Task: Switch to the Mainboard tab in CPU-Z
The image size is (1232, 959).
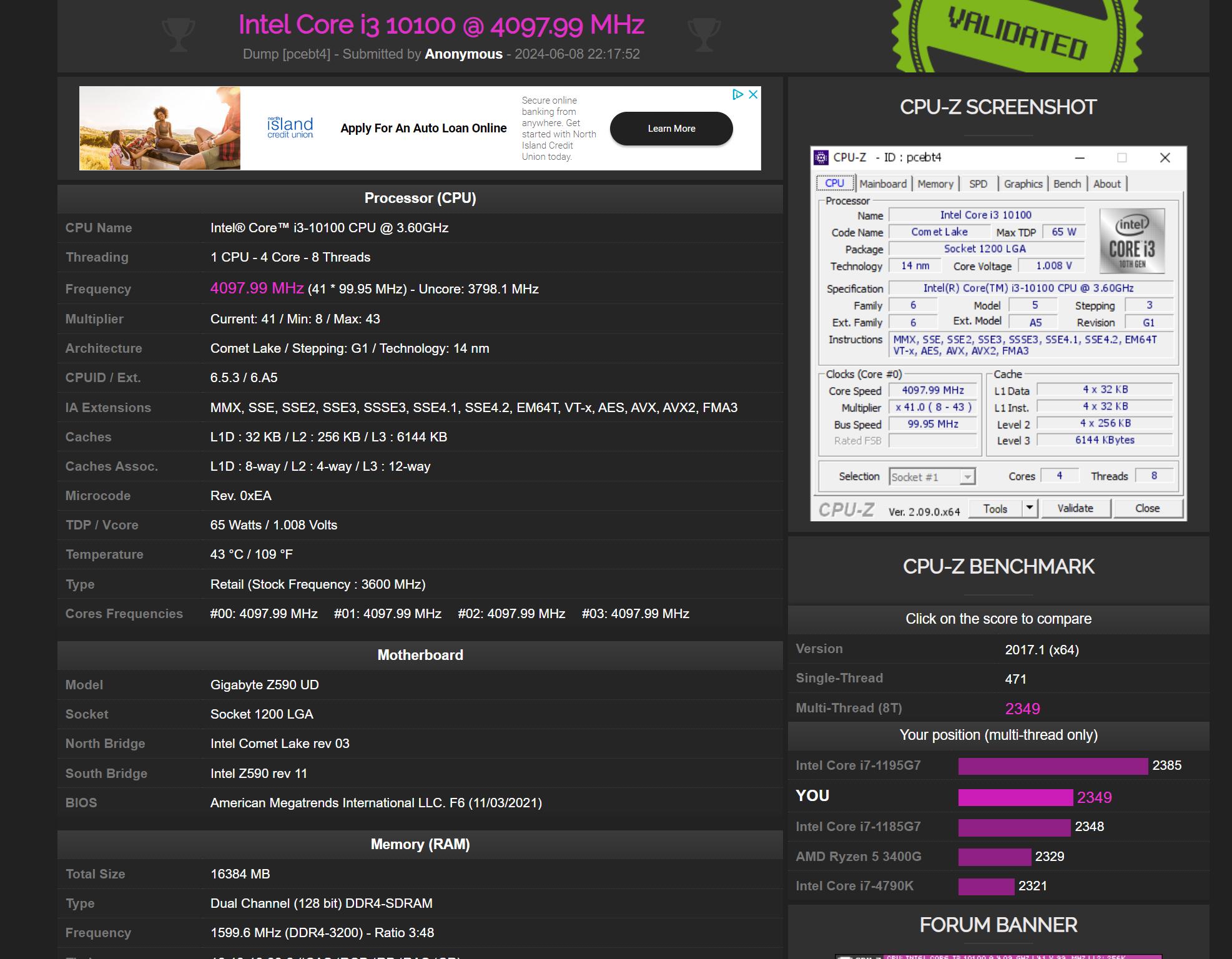Action: [x=882, y=184]
